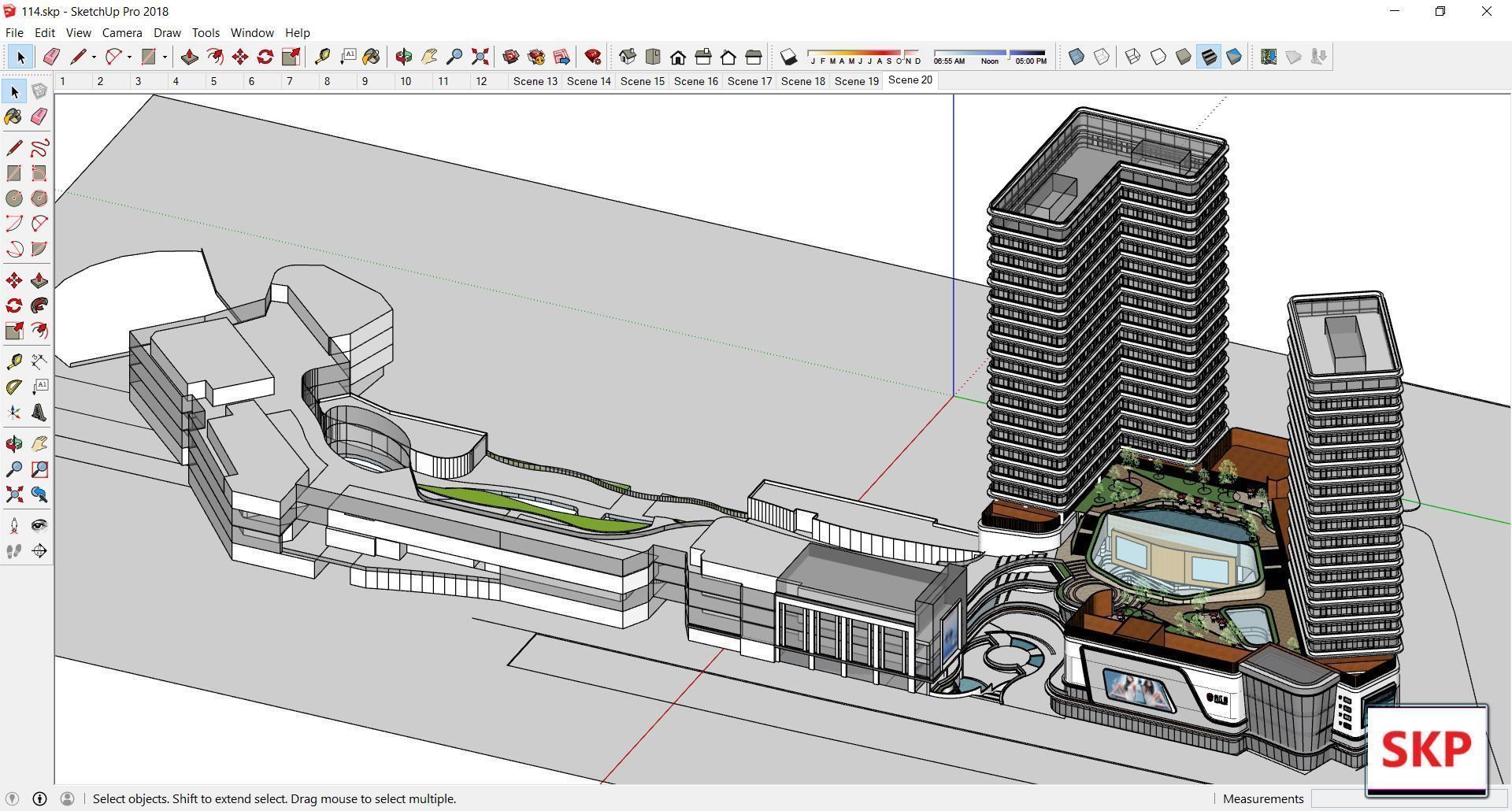Select the Look Around eye tool
This screenshot has height=811, width=1512.
pyautogui.click(x=39, y=526)
